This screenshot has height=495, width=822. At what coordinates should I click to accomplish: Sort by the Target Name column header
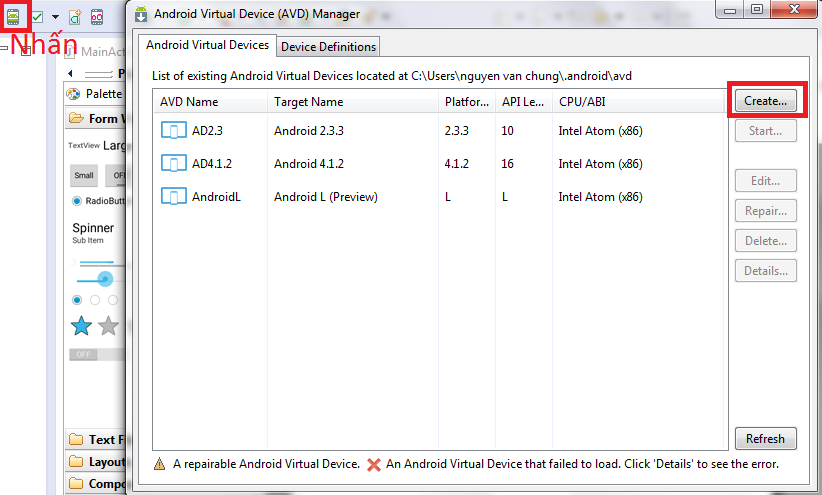[353, 102]
